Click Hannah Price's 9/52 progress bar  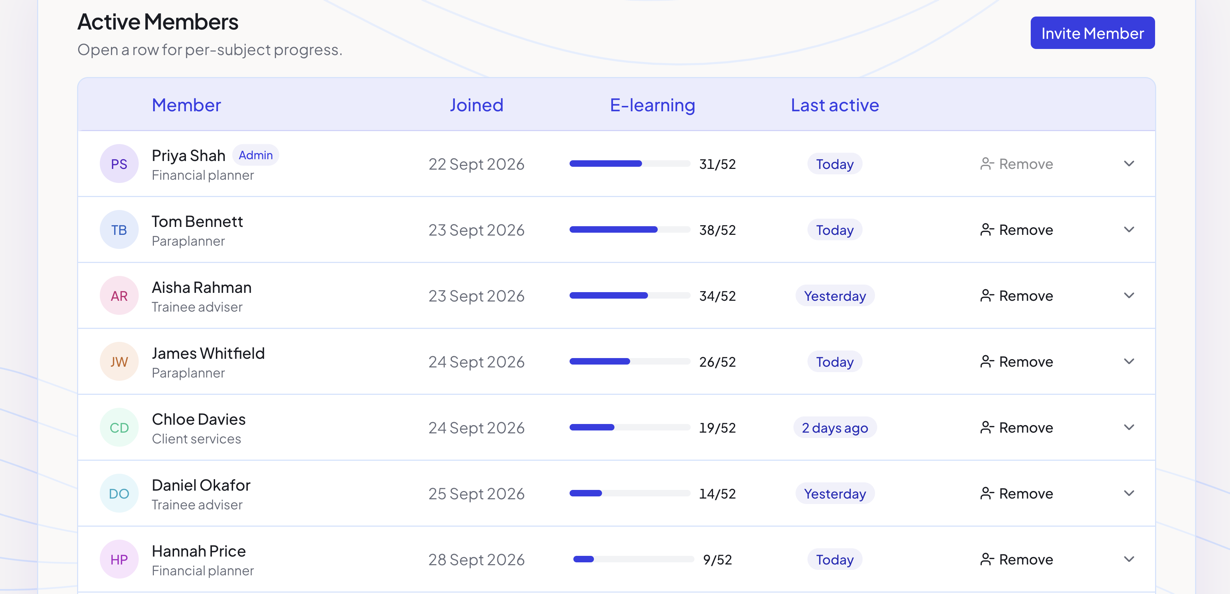(x=634, y=560)
